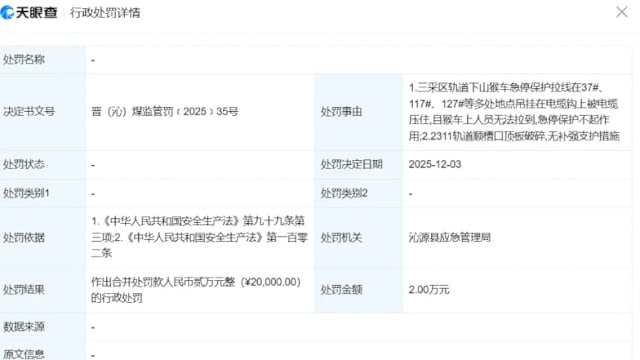Select the 处罚类别1 label cell
Image resolution: width=640 pixels, height=360 pixels.
tap(43, 193)
